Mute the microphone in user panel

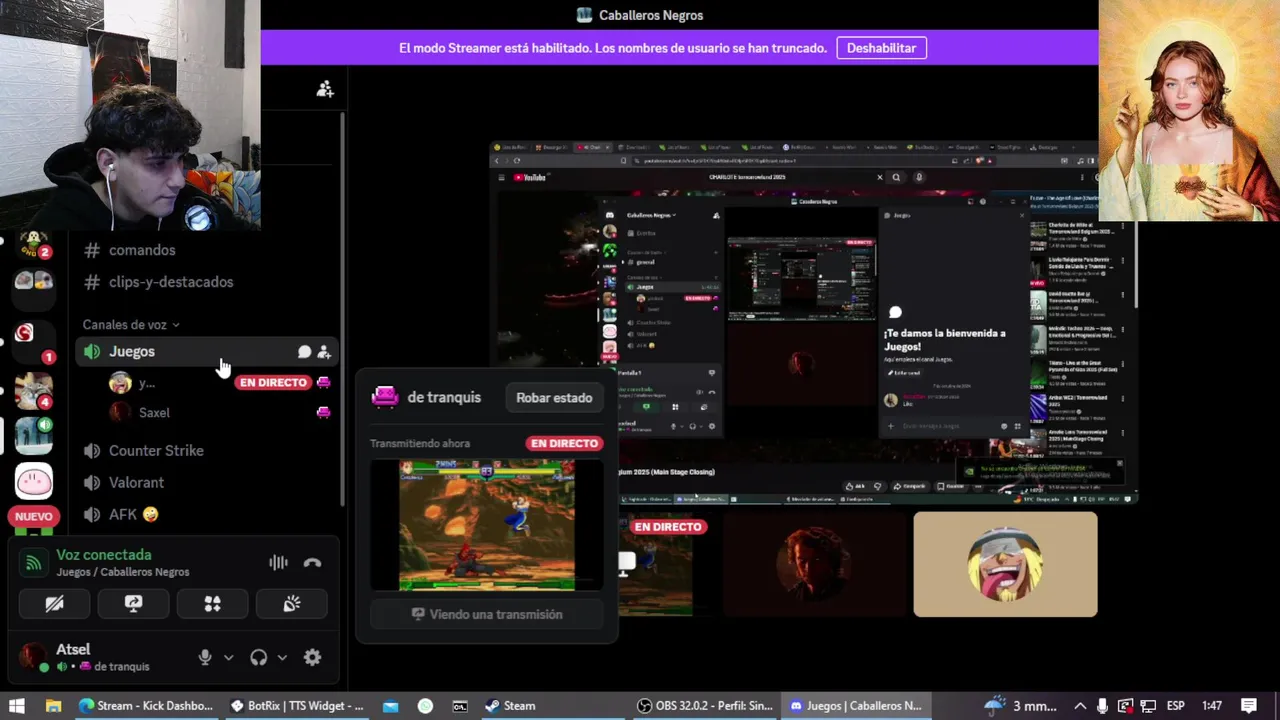click(205, 657)
